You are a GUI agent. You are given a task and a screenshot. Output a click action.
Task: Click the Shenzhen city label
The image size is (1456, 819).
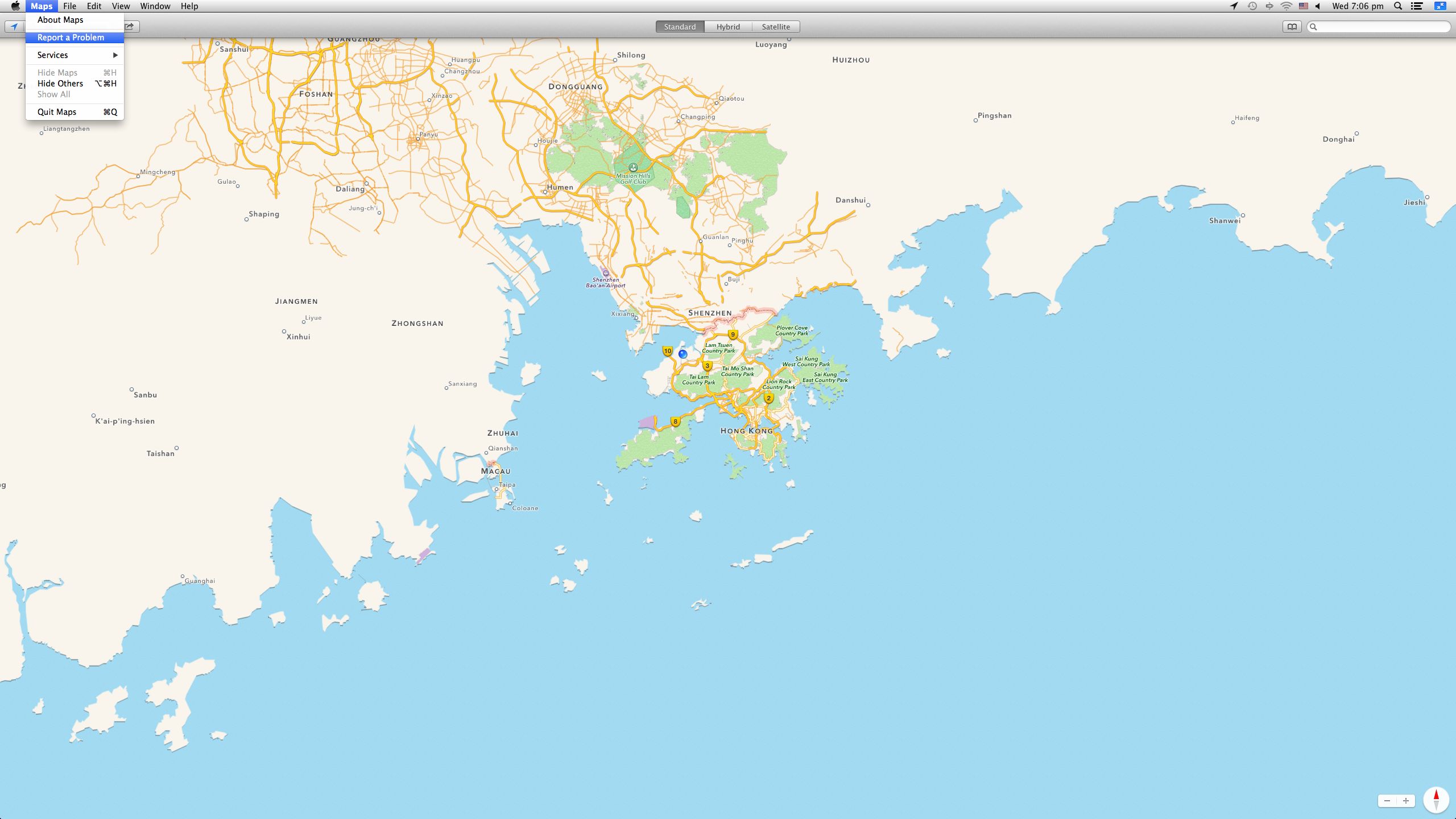710,313
